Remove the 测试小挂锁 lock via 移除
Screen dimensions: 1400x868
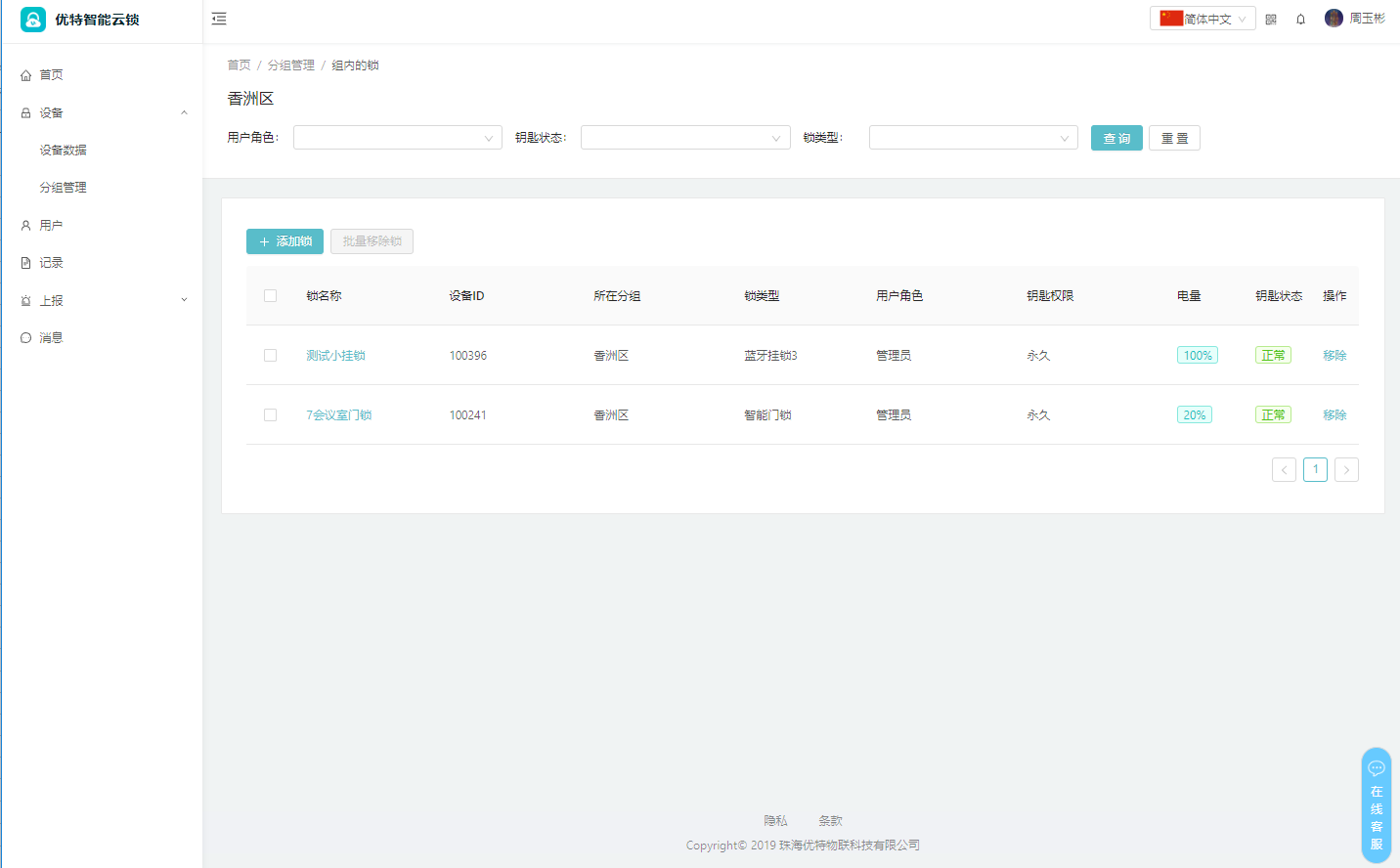click(x=1334, y=356)
